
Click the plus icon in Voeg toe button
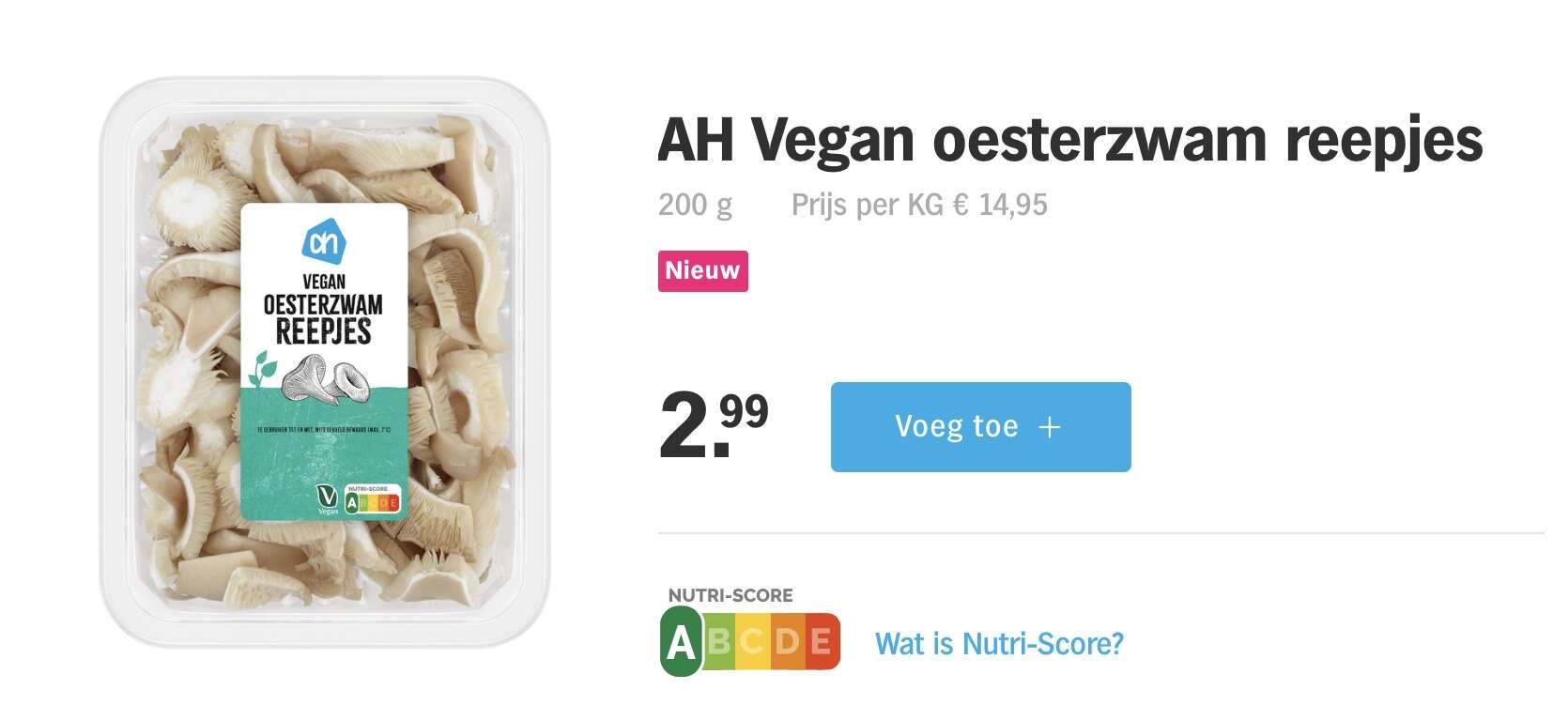pyautogui.click(x=1050, y=427)
